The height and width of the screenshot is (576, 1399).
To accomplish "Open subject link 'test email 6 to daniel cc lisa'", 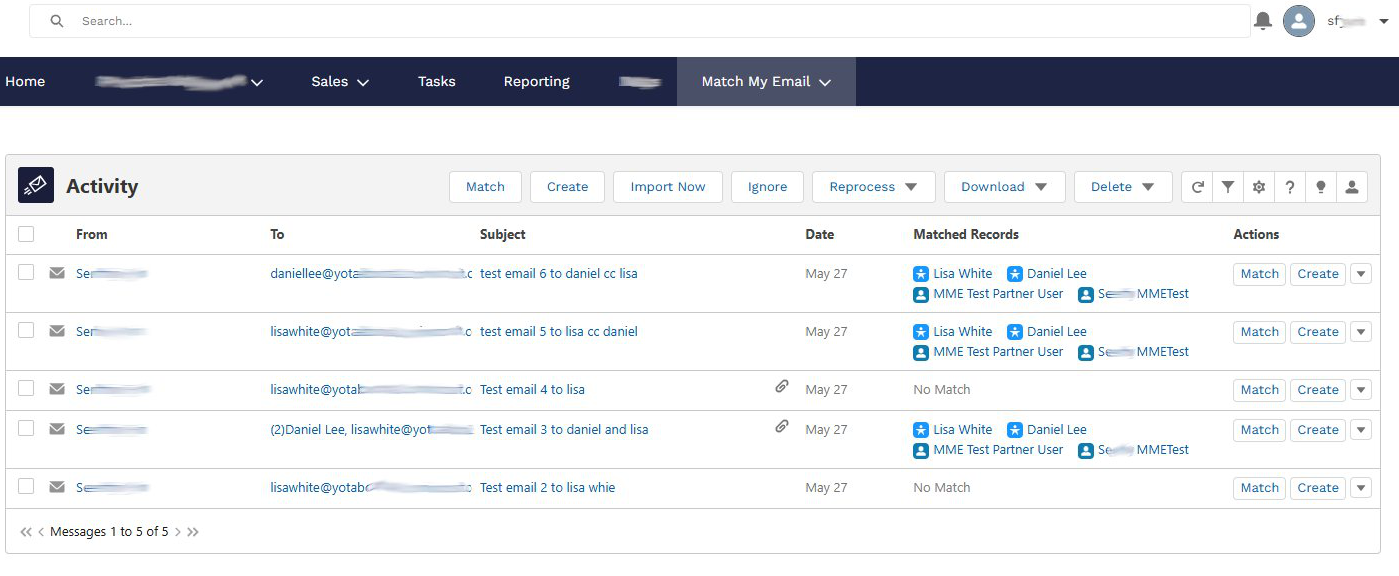I will [x=559, y=274].
